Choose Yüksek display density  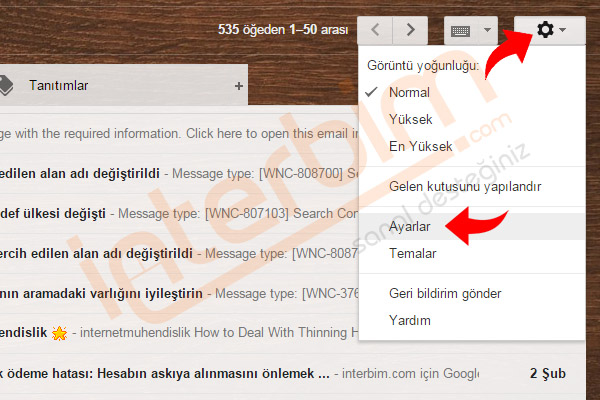(471, 119)
